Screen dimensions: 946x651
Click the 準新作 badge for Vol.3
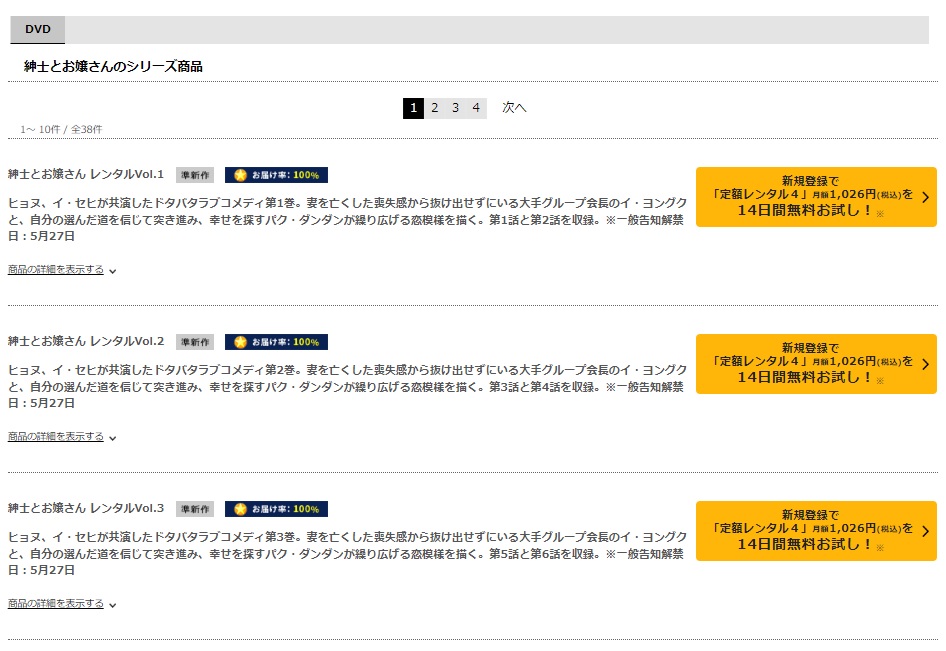195,509
